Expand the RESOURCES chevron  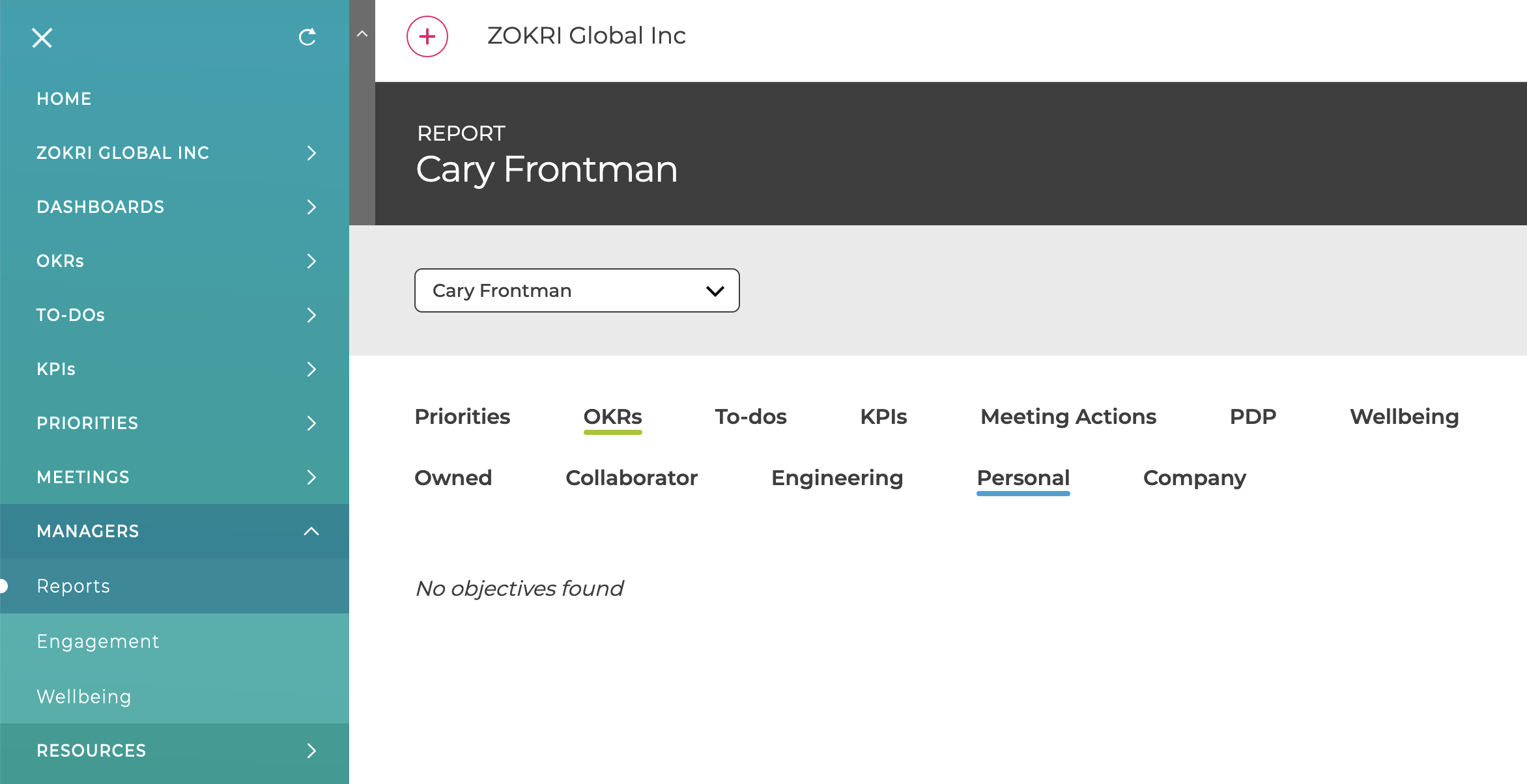pyautogui.click(x=311, y=751)
